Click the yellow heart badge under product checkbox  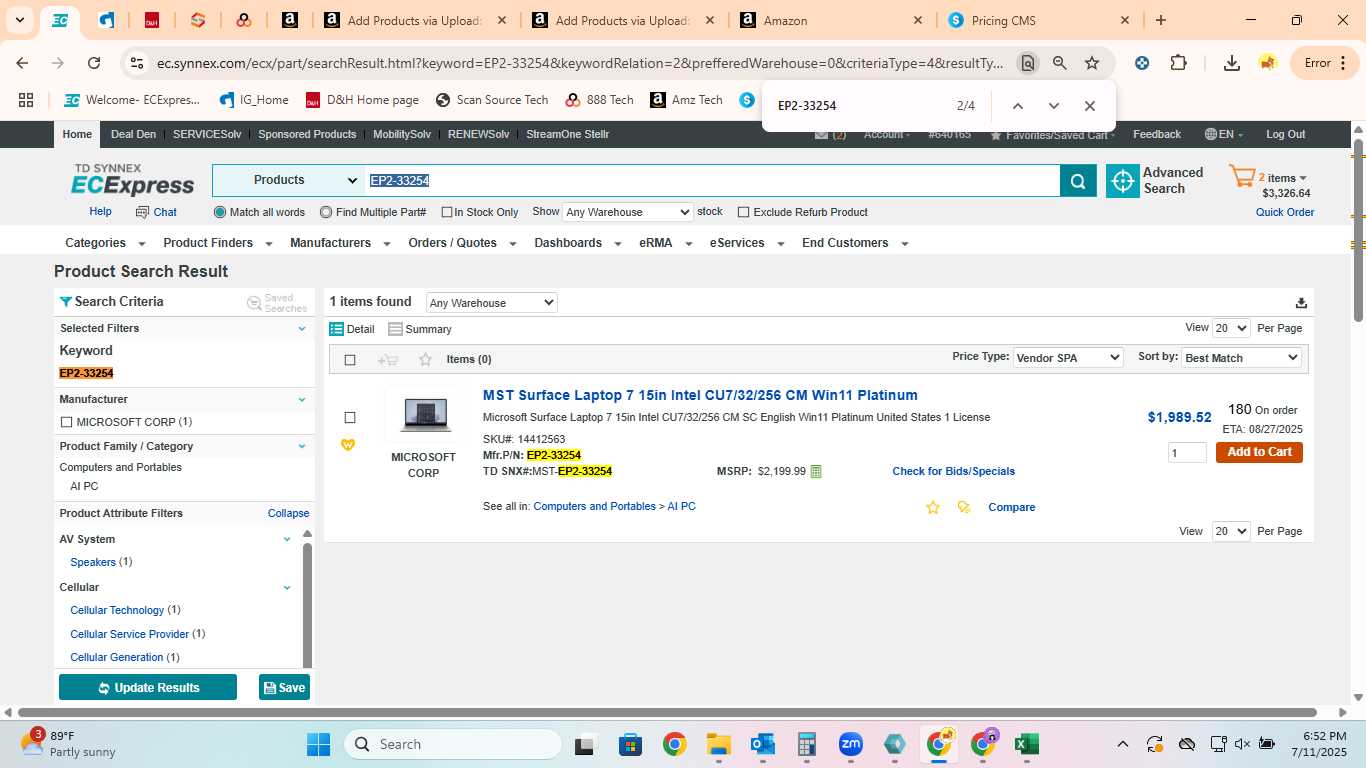pyautogui.click(x=348, y=445)
